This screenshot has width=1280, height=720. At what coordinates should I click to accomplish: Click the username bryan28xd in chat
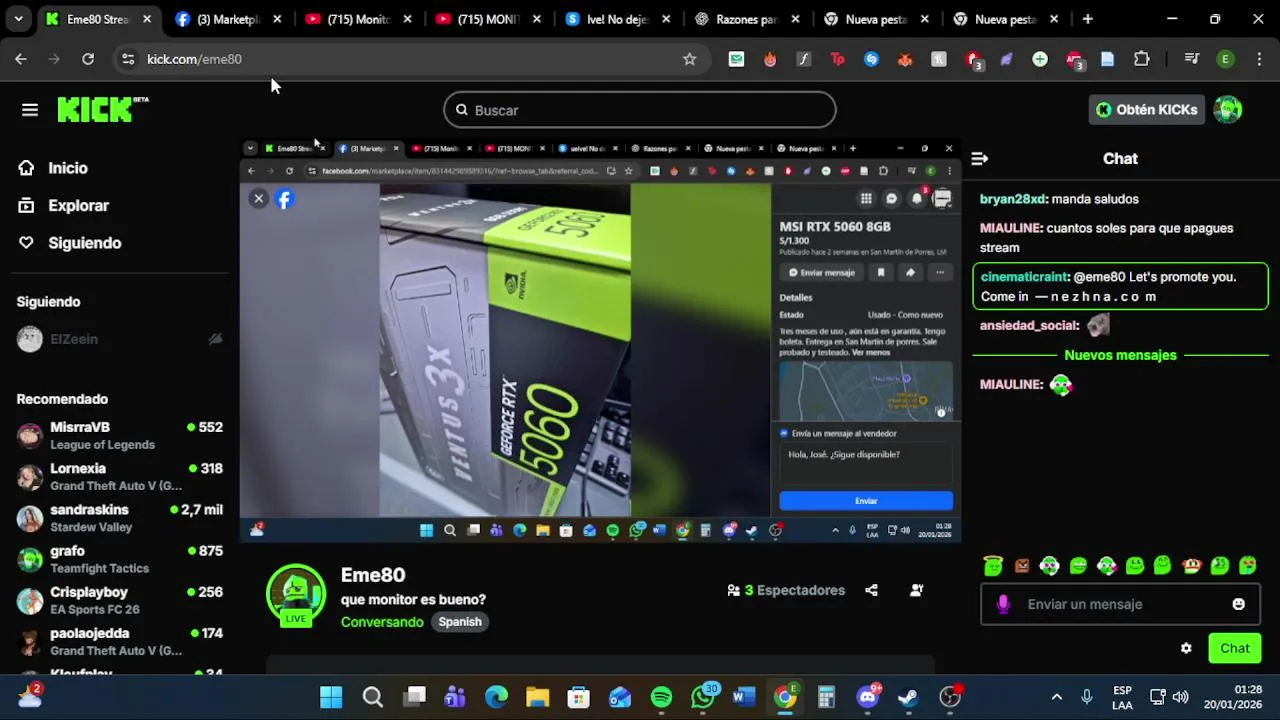click(x=1012, y=199)
